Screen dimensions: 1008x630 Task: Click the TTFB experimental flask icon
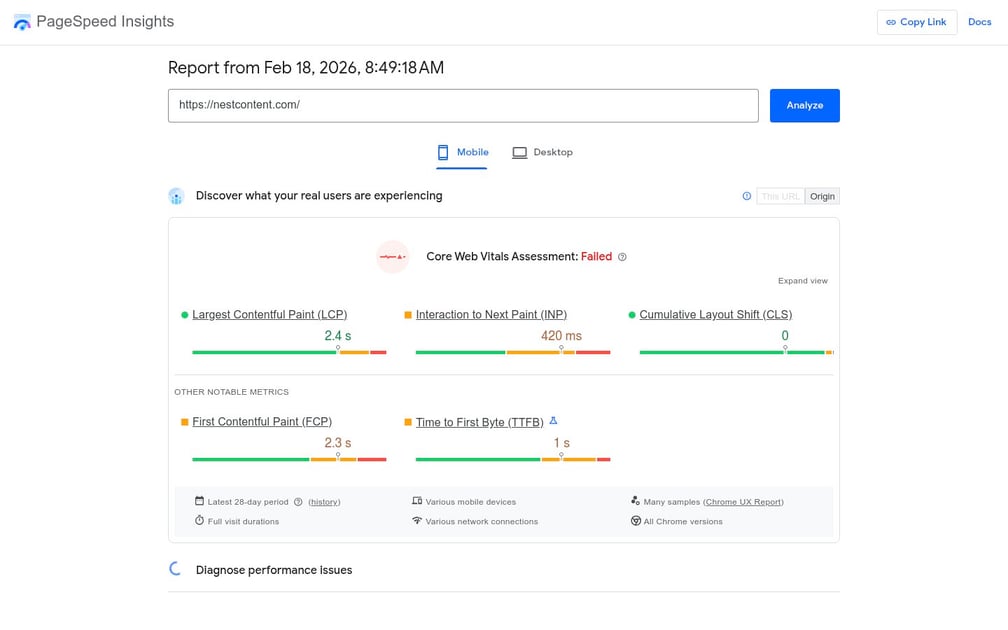pyautogui.click(x=553, y=421)
